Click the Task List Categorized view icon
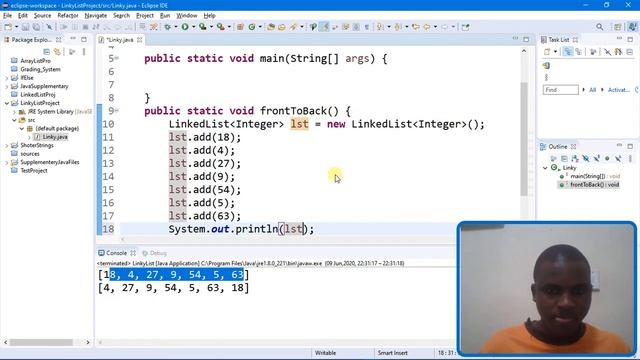 point(568,52)
